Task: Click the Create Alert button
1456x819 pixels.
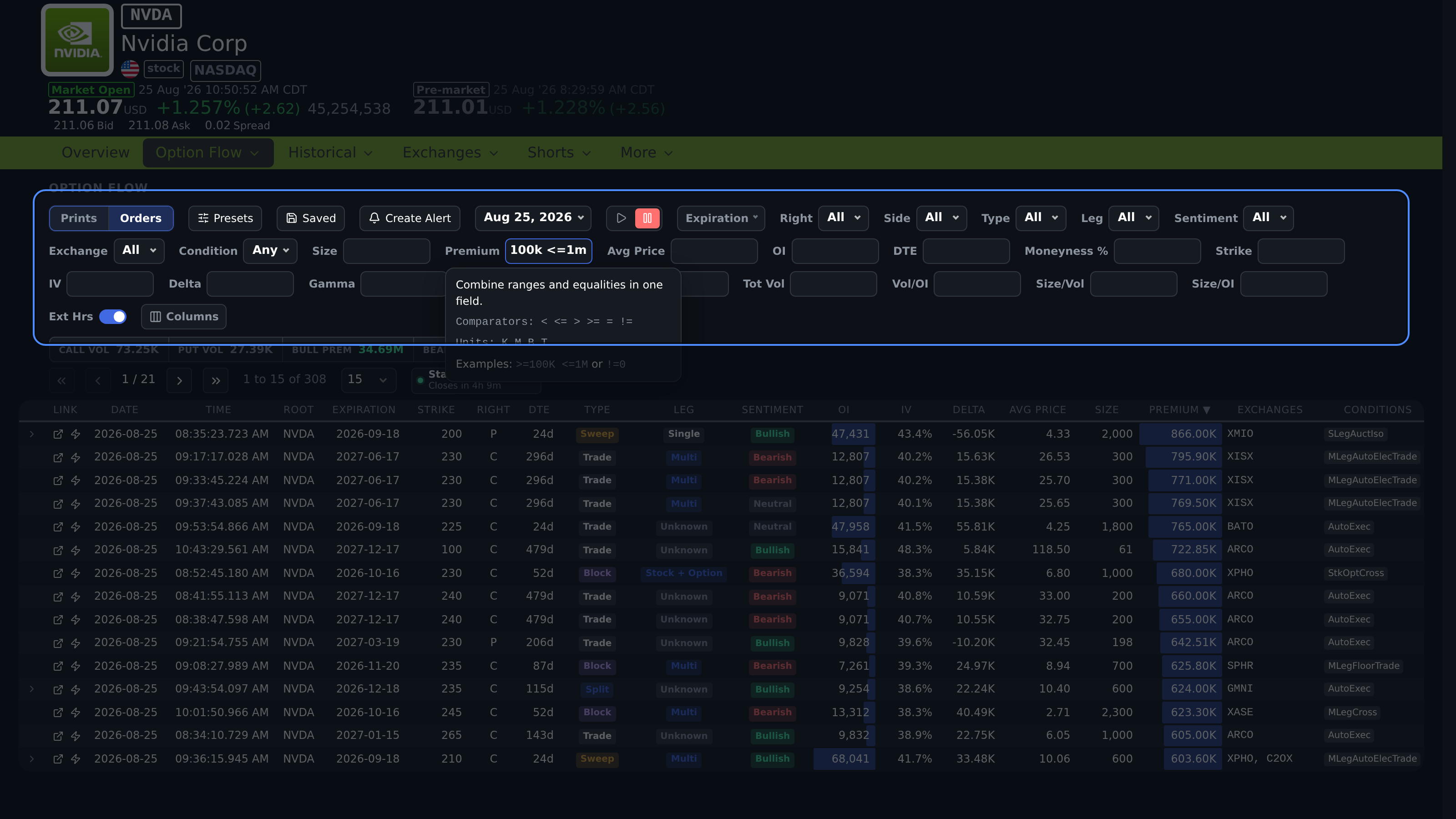Action: 409,218
